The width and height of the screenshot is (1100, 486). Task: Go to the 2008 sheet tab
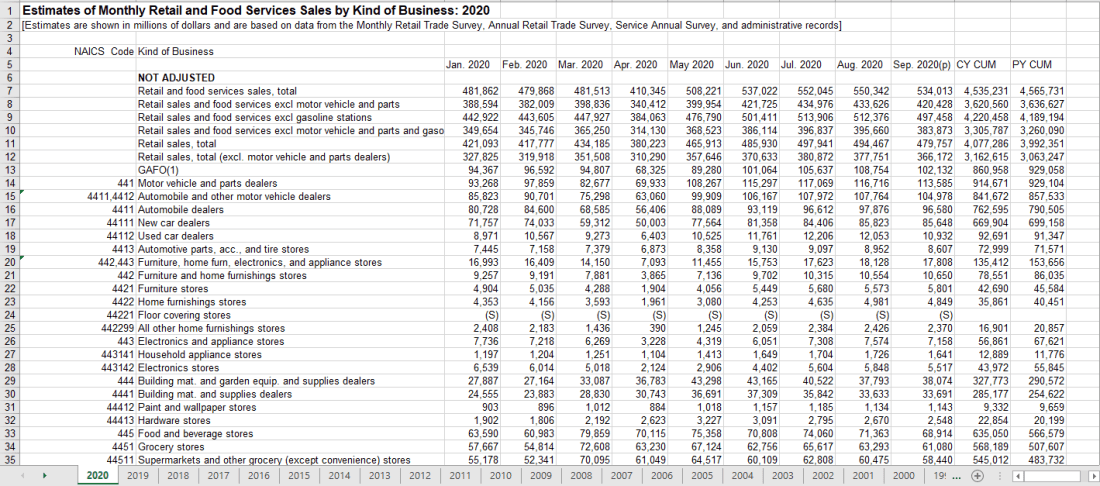[582, 475]
